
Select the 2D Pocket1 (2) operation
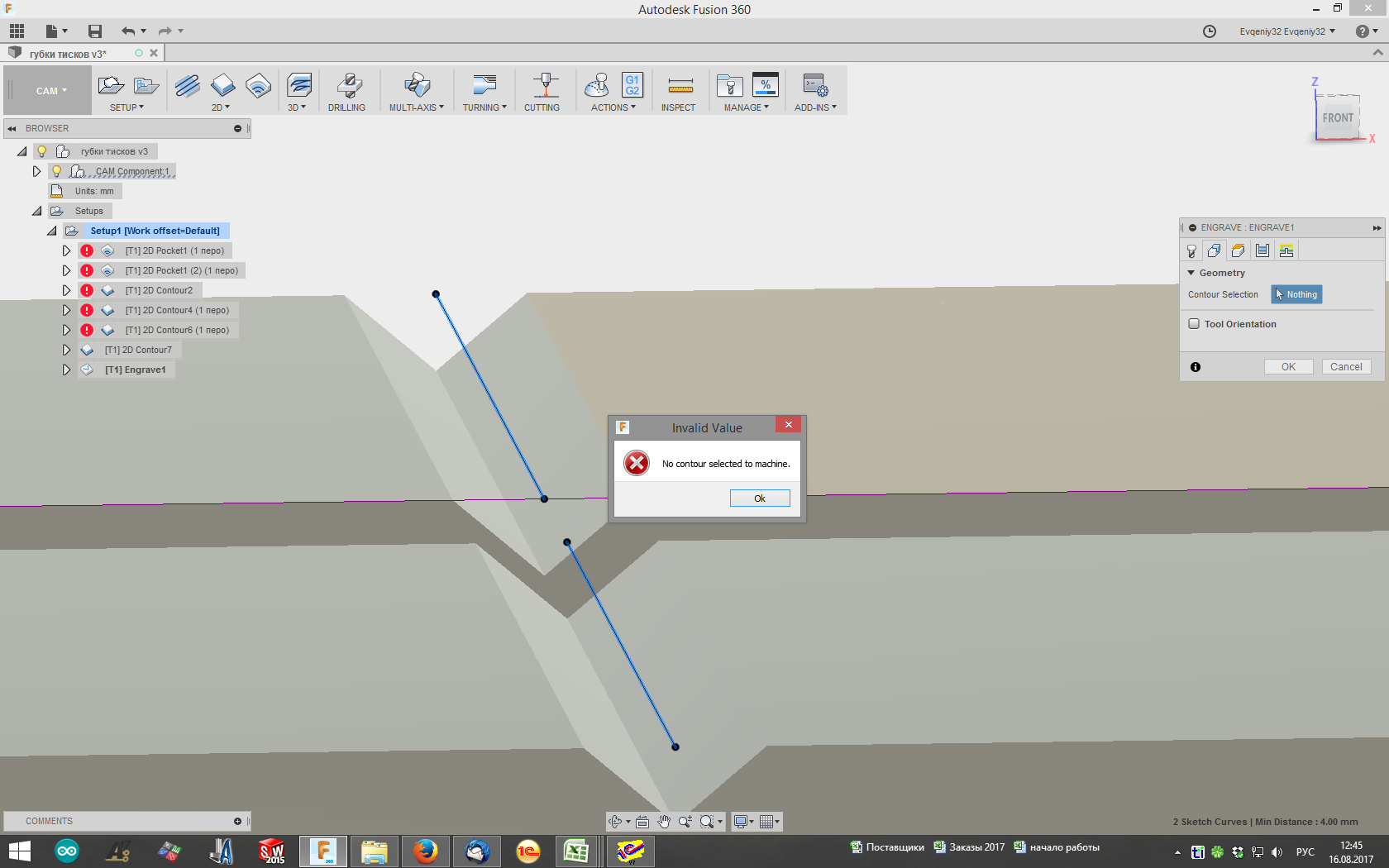click(x=182, y=270)
